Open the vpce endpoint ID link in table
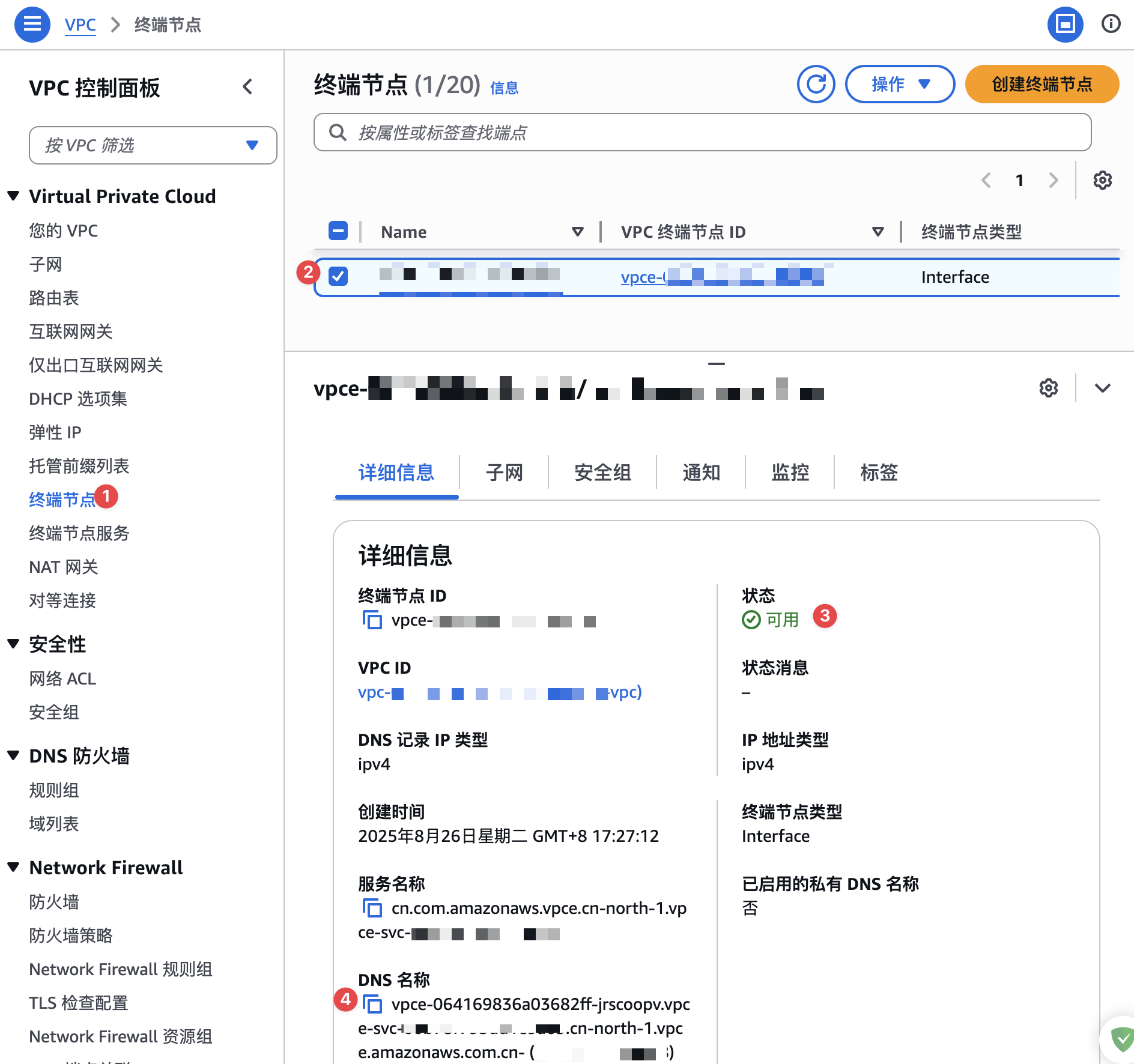1134x1064 pixels. [x=723, y=277]
